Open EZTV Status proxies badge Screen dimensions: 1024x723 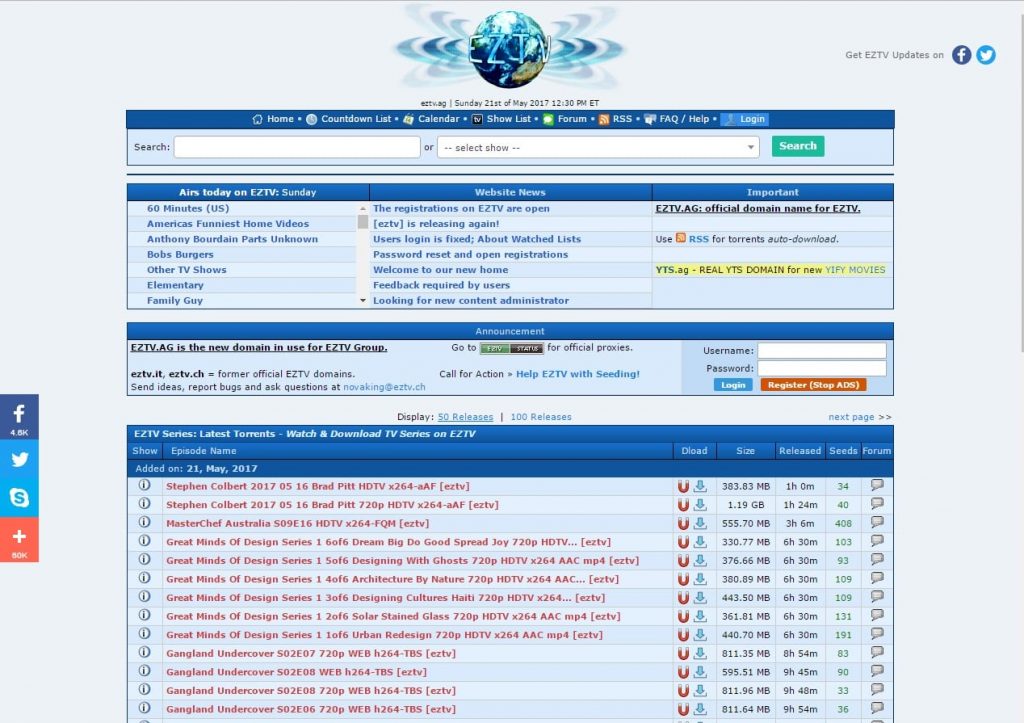[x=511, y=348]
